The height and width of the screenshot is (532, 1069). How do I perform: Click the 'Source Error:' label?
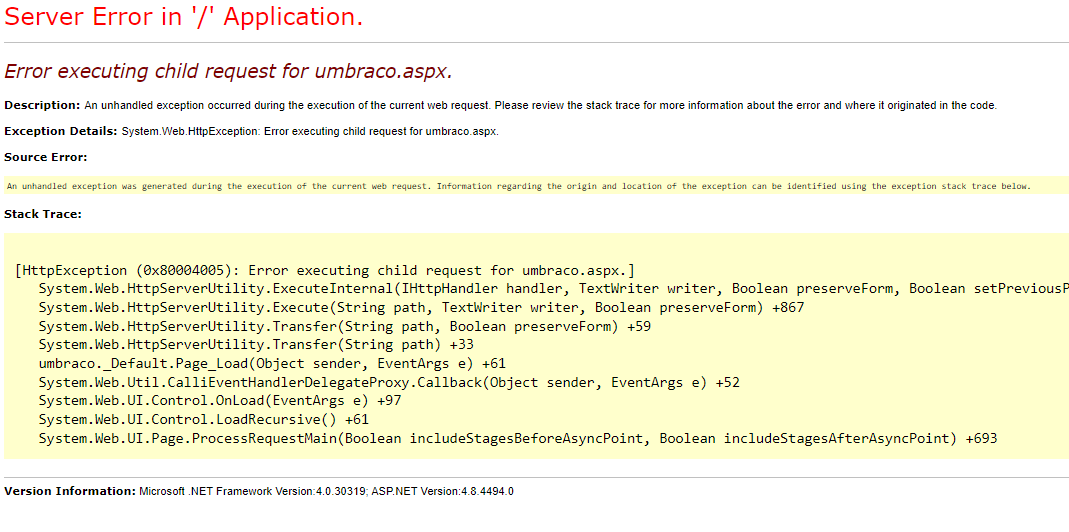[46, 158]
